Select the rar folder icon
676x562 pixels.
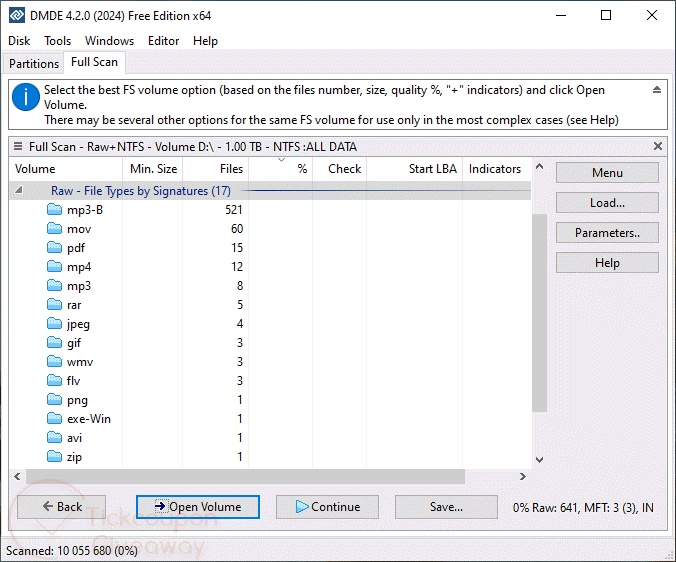pyautogui.click(x=54, y=304)
